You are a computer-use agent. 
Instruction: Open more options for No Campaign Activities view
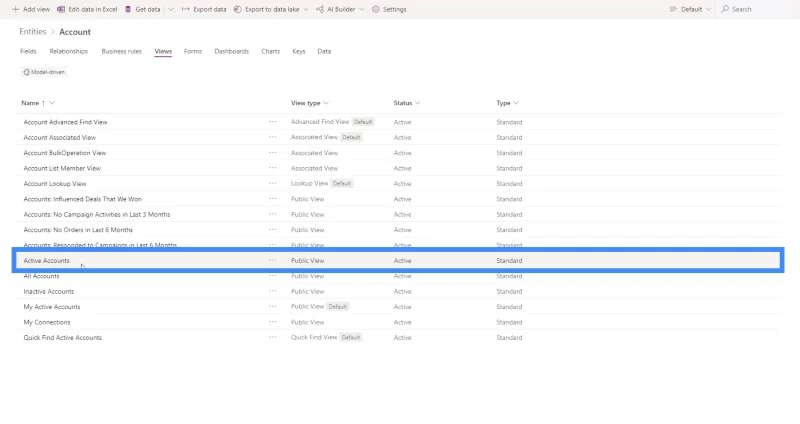point(273,214)
